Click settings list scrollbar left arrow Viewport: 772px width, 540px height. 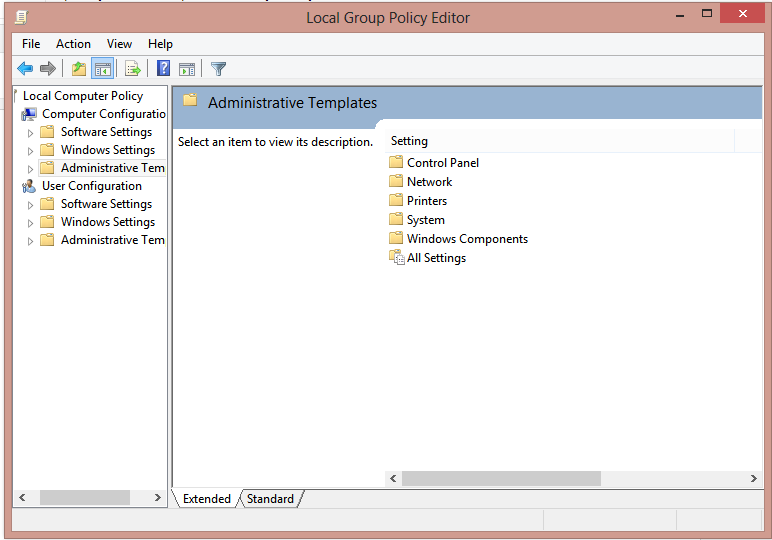coord(393,478)
